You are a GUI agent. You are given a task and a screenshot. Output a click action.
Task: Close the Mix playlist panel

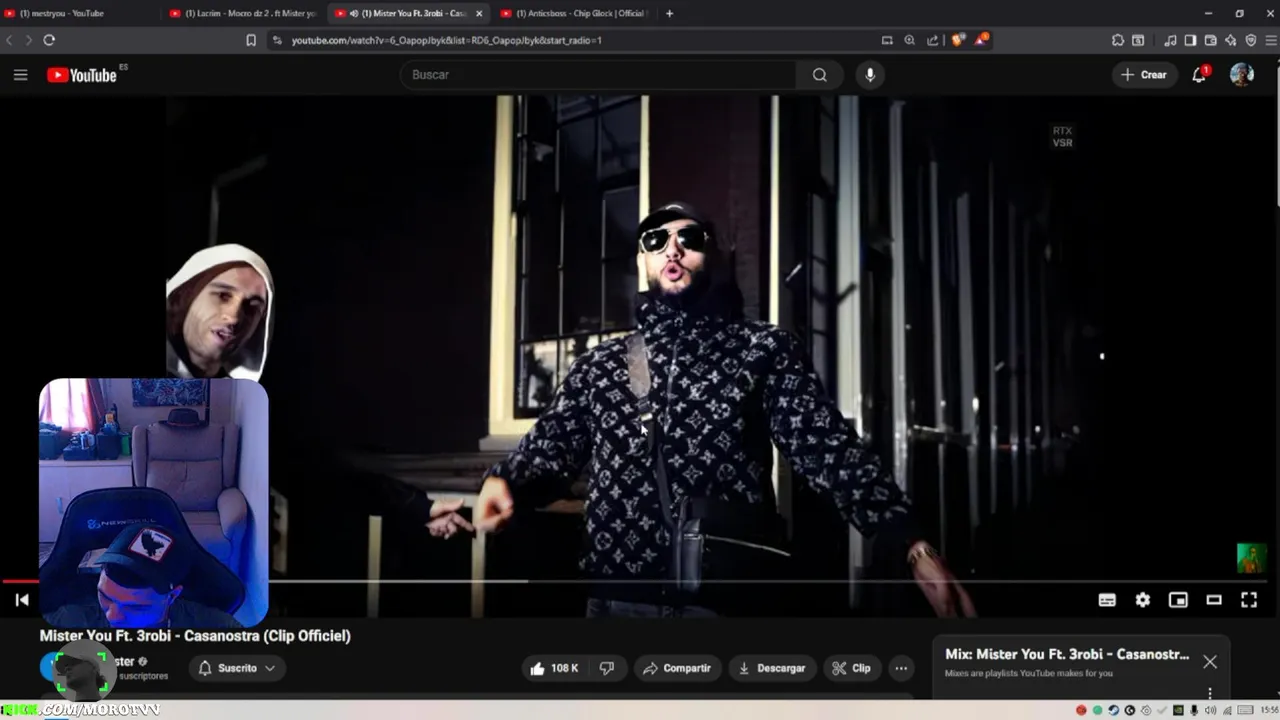[1210, 662]
